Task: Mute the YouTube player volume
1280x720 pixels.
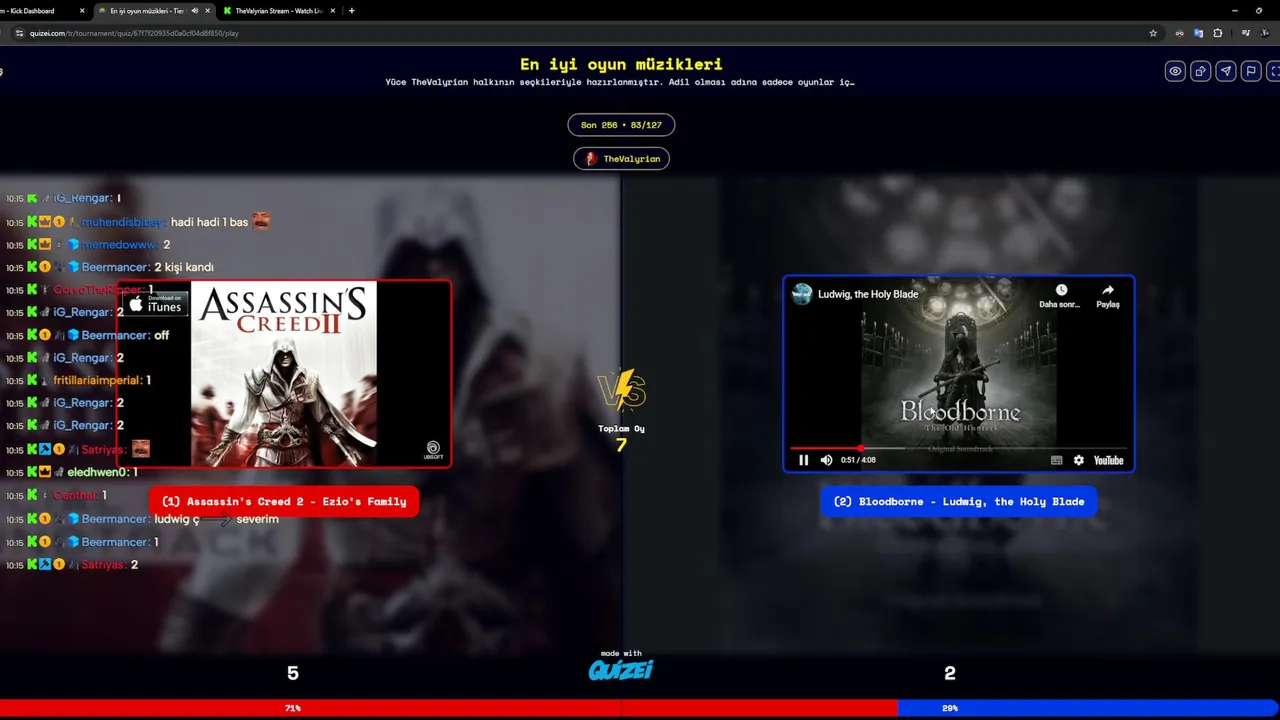Action: click(826, 460)
